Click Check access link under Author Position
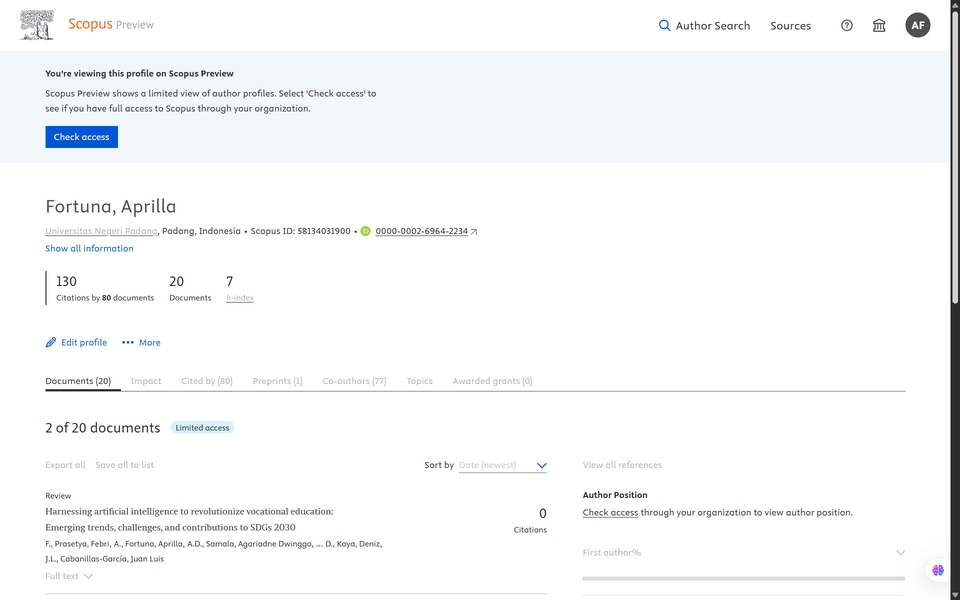Image resolution: width=960 pixels, height=600 pixels. (610, 512)
